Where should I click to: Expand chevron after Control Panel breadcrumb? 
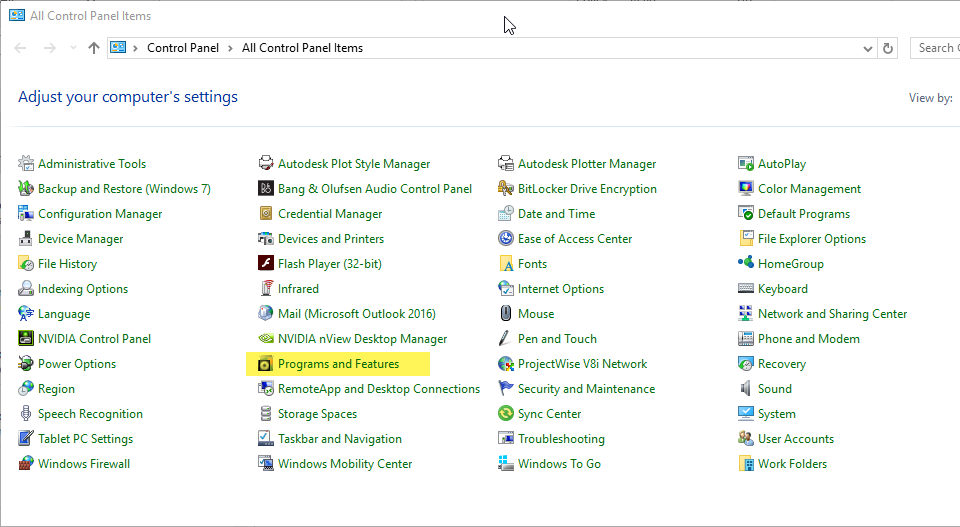pyautogui.click(x=230, y=48)
